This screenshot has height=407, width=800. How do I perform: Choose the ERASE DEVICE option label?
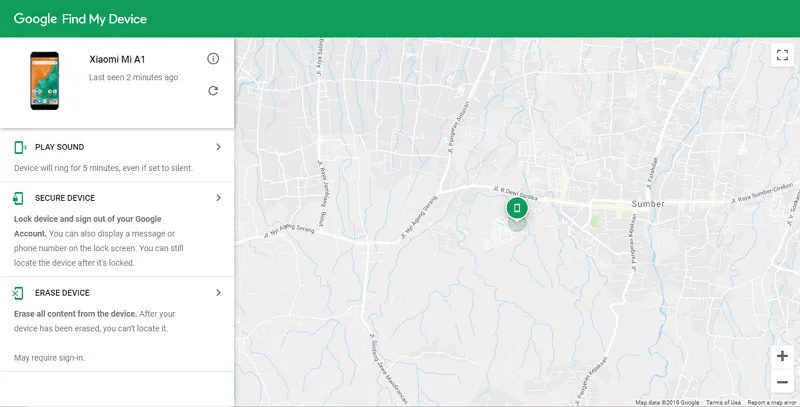62,293
